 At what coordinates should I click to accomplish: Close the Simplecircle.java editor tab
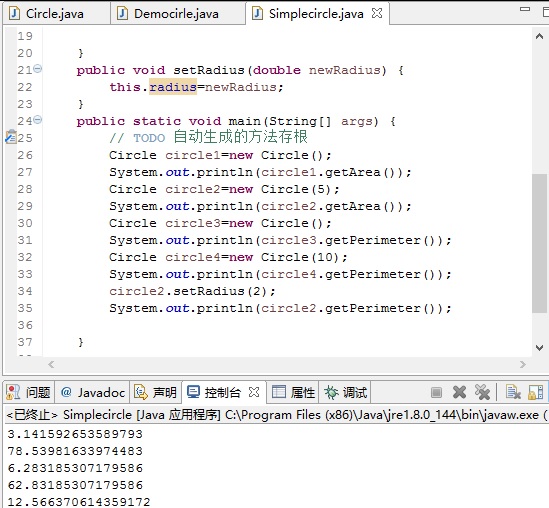pos(377,13)
